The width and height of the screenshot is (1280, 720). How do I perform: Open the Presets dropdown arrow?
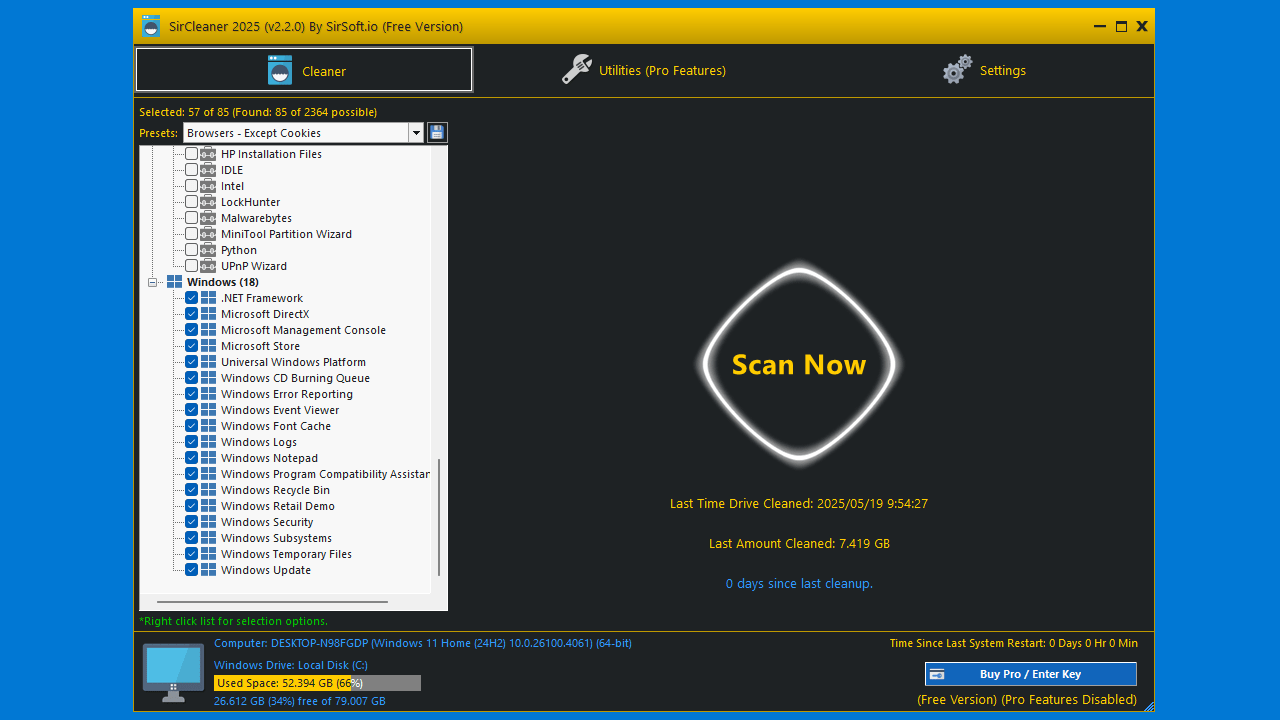416,133
